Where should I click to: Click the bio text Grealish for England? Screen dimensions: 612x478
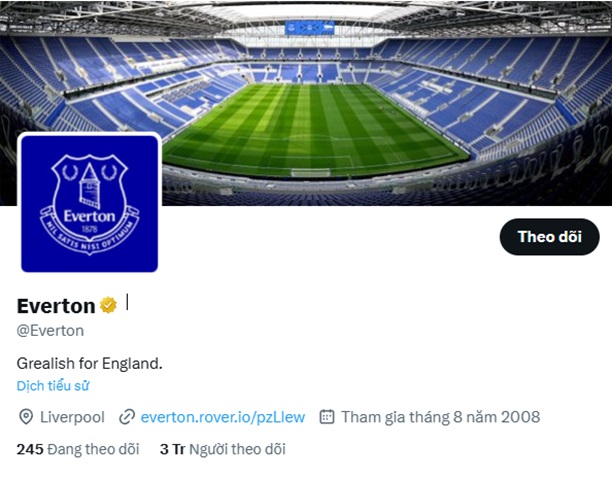pos(90,362)
